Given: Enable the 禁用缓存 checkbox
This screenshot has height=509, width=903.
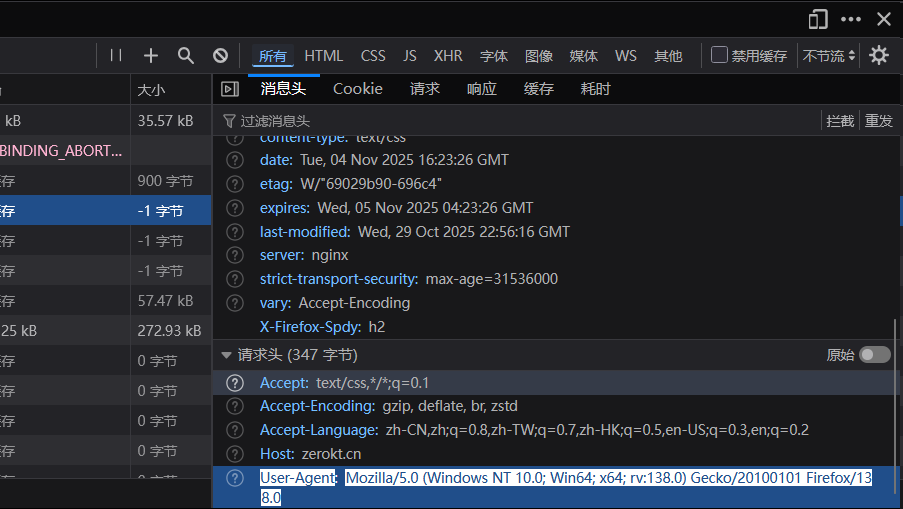Looking at the screenshot, I should pos(719,55).
